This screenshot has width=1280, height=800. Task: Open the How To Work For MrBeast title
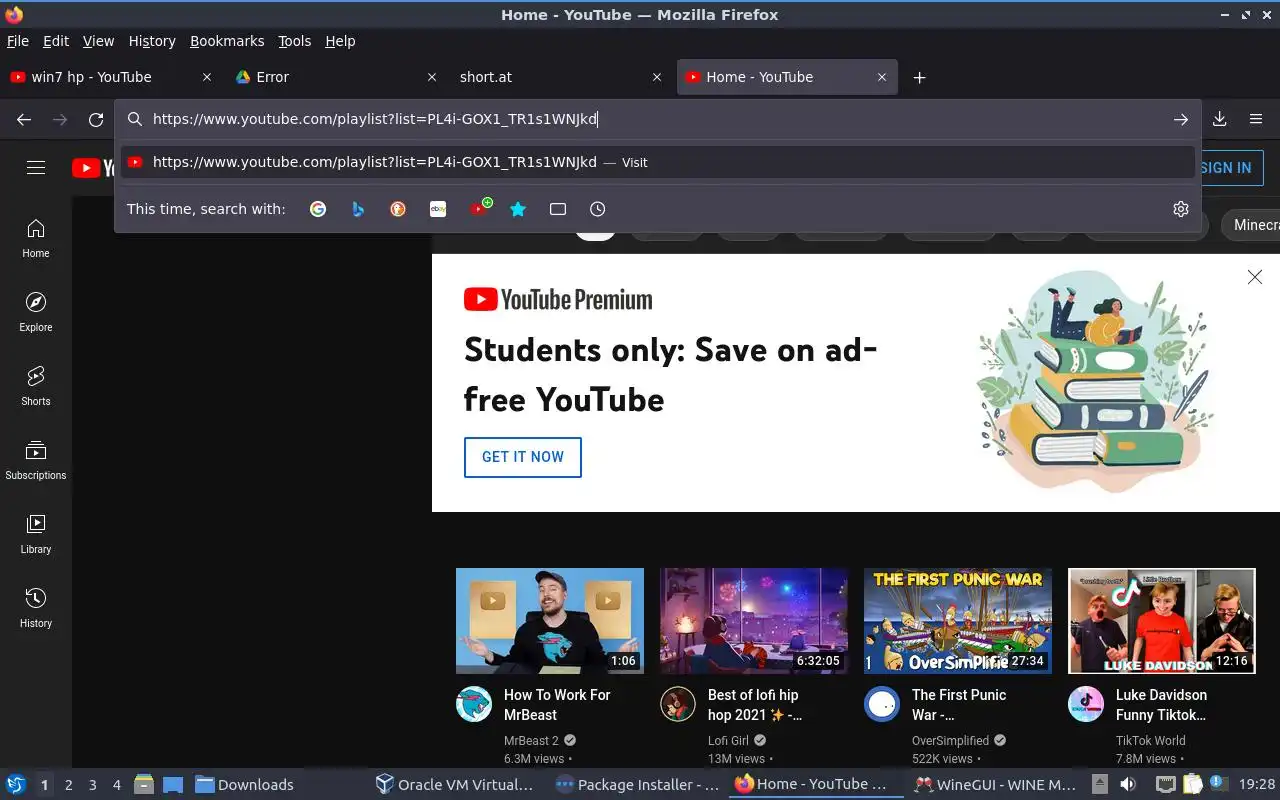tap(557, 705)
